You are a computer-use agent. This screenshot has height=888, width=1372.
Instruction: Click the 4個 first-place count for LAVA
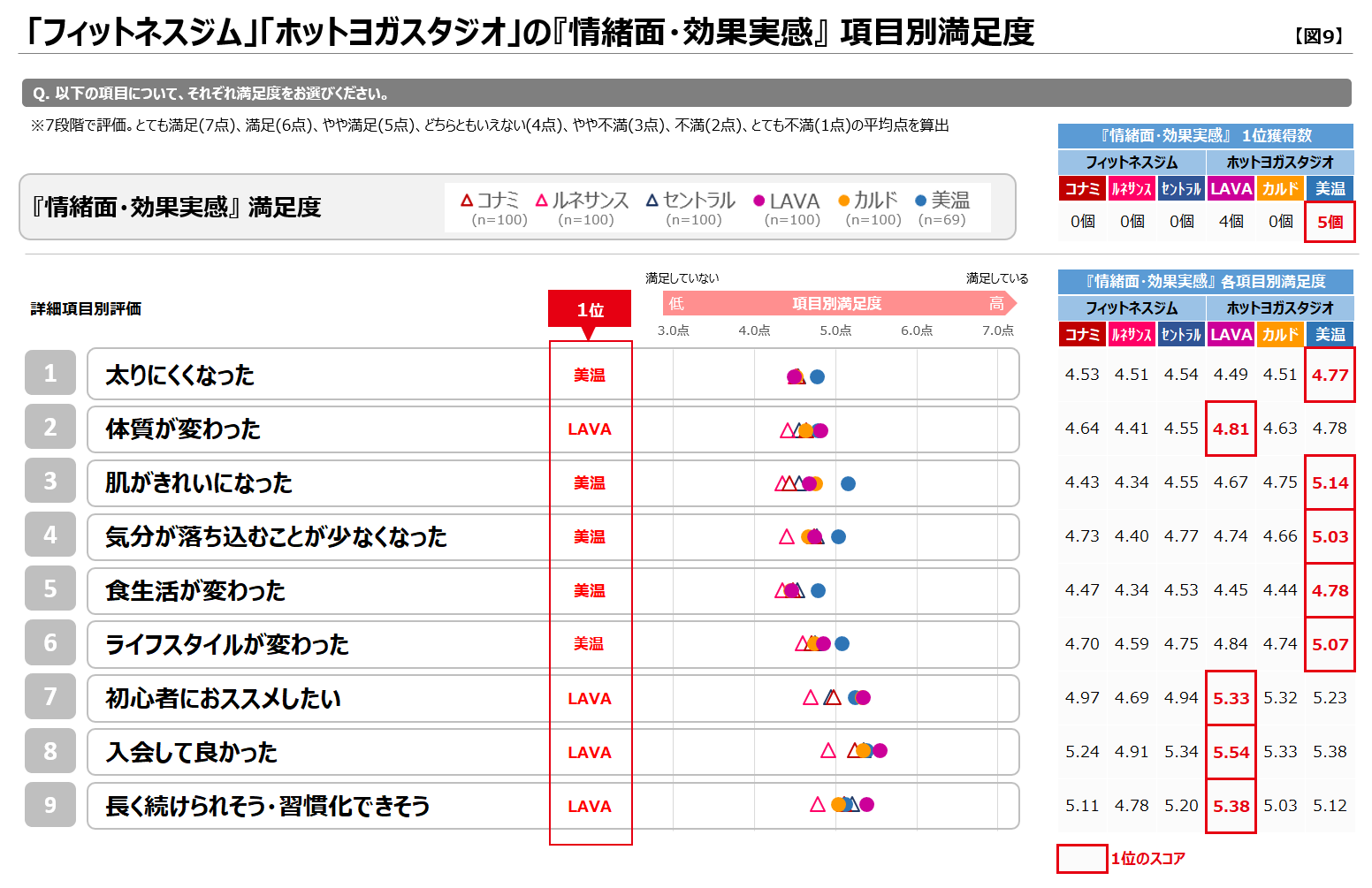(1231, 222)
